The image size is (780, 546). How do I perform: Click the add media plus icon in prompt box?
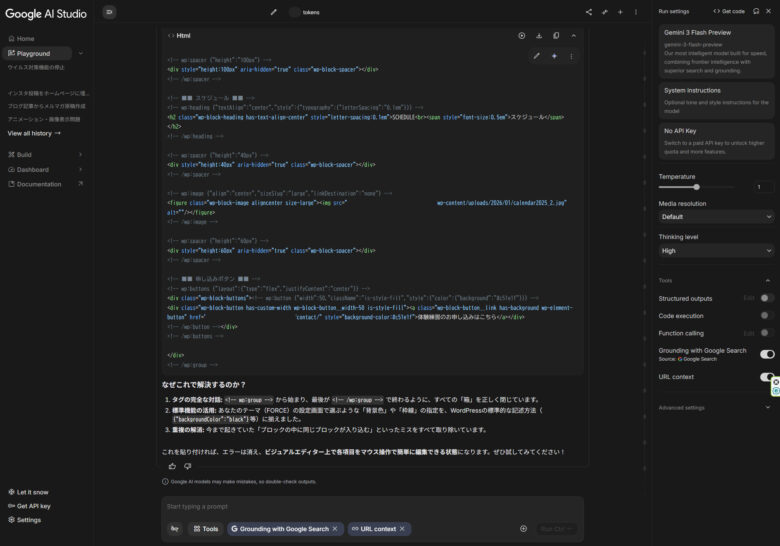523,528
